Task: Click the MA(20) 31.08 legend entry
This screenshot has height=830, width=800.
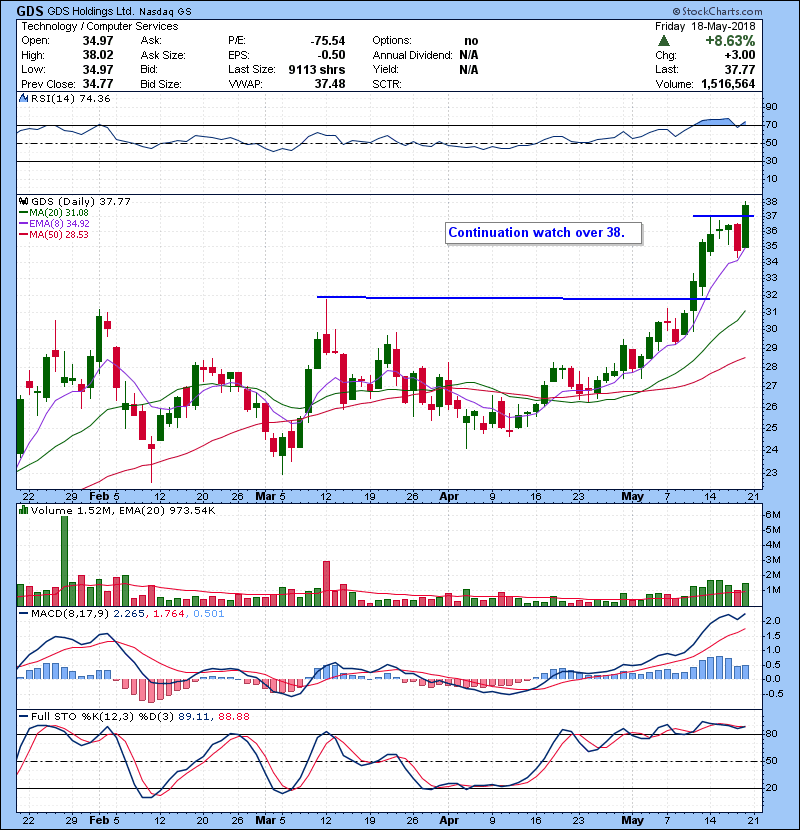Action: 53,213
